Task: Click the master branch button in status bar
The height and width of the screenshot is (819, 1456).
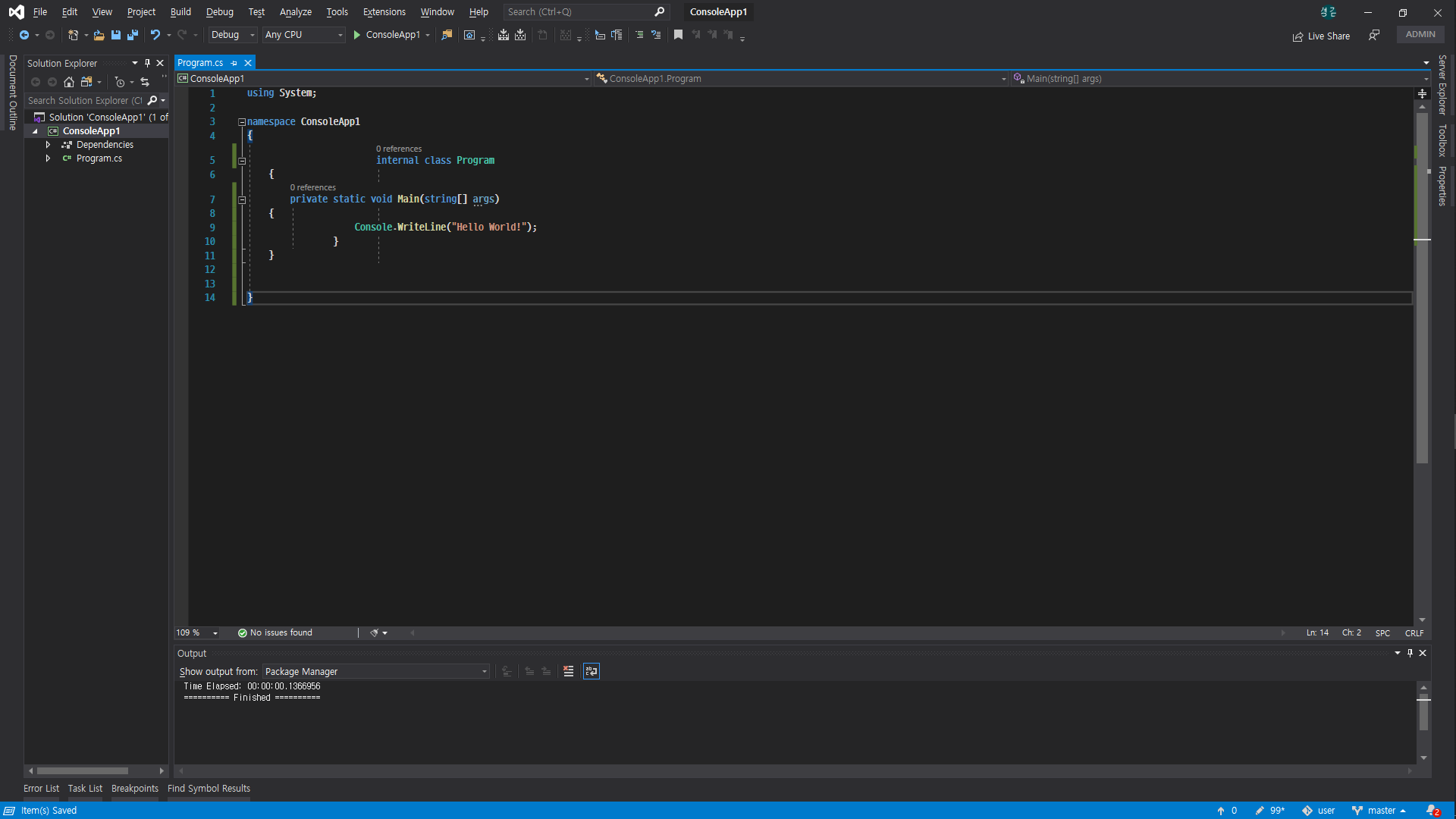Action: (x=1379, y=811)
